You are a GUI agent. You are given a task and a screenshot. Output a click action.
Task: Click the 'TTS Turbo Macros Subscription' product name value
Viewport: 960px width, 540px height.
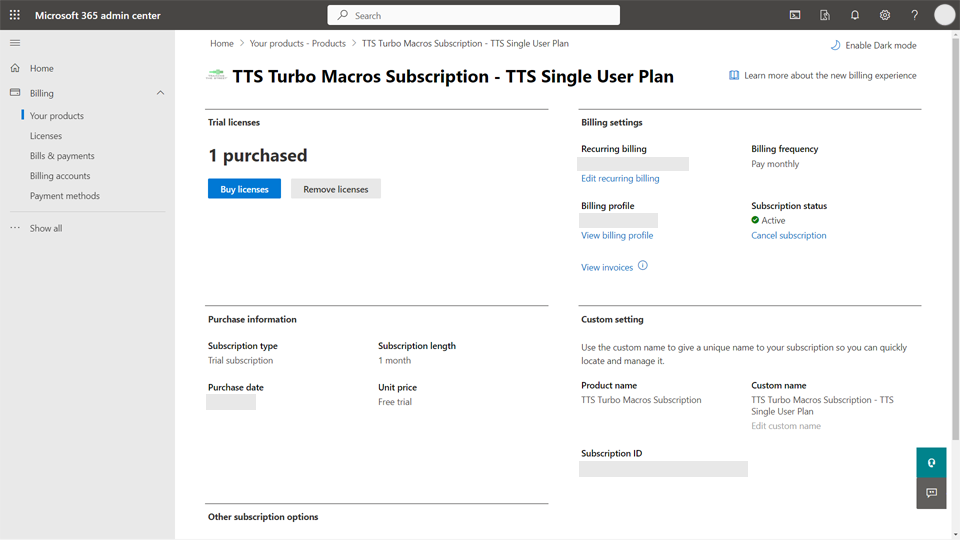point(641,400)
